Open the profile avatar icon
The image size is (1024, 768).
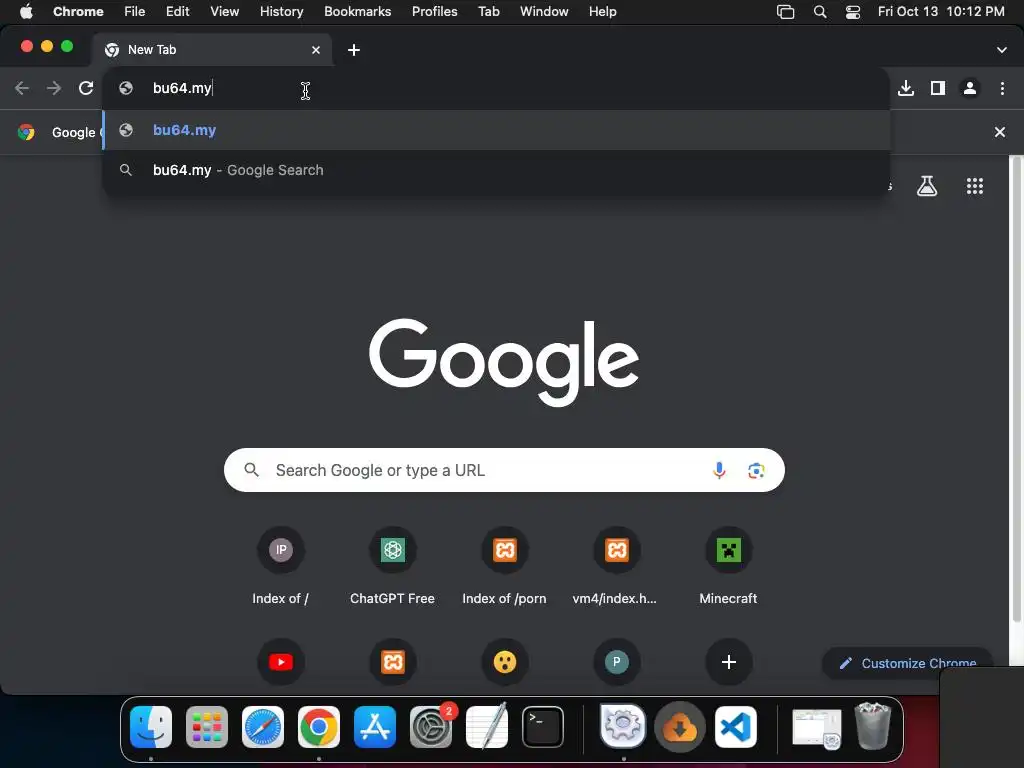click(970, 88)
